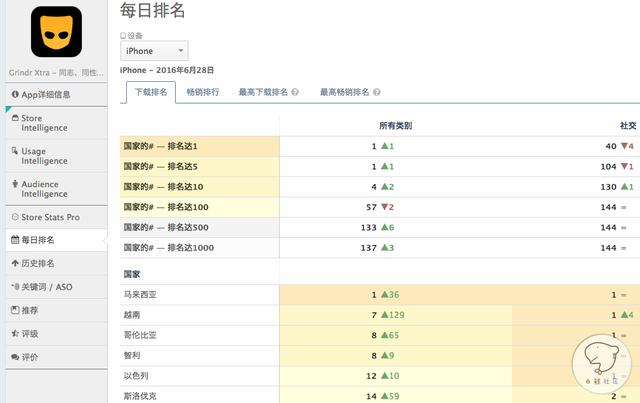Open 评级 in the sidebar
Image resolution: width=640 pixels, height=403 pixels.
(x=56, y=334)
